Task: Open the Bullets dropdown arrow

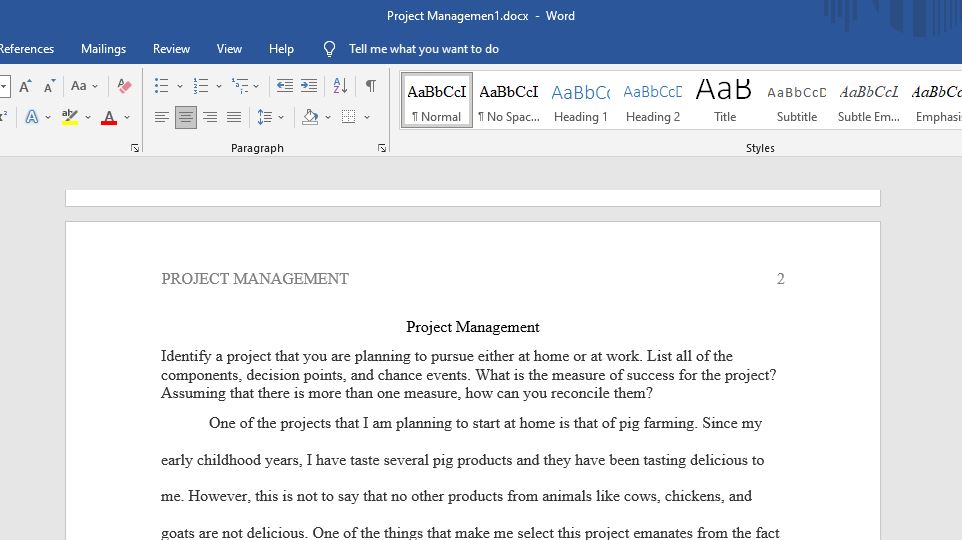Action: (x=180, y=87)
